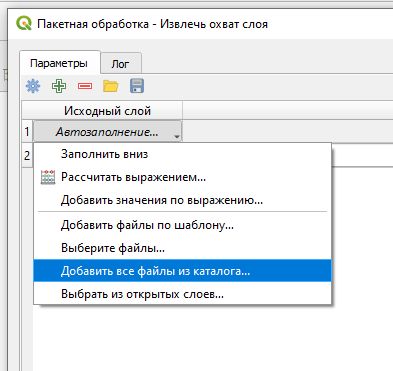The height and width of the screenshot is (371, 393).
Task: Remove a row with red minus icon
Action: point(85,86)
